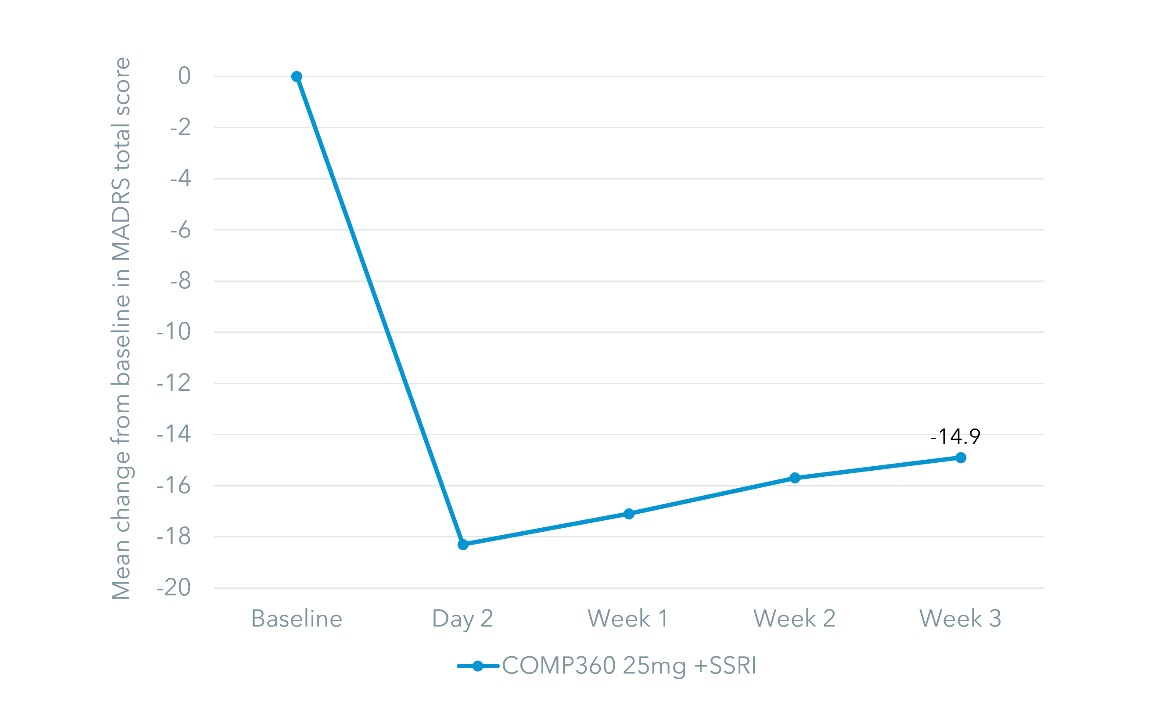Select the -6 y-axis tick label
This screenshot has width=1164, height=722.
click(x=180, y=230)
